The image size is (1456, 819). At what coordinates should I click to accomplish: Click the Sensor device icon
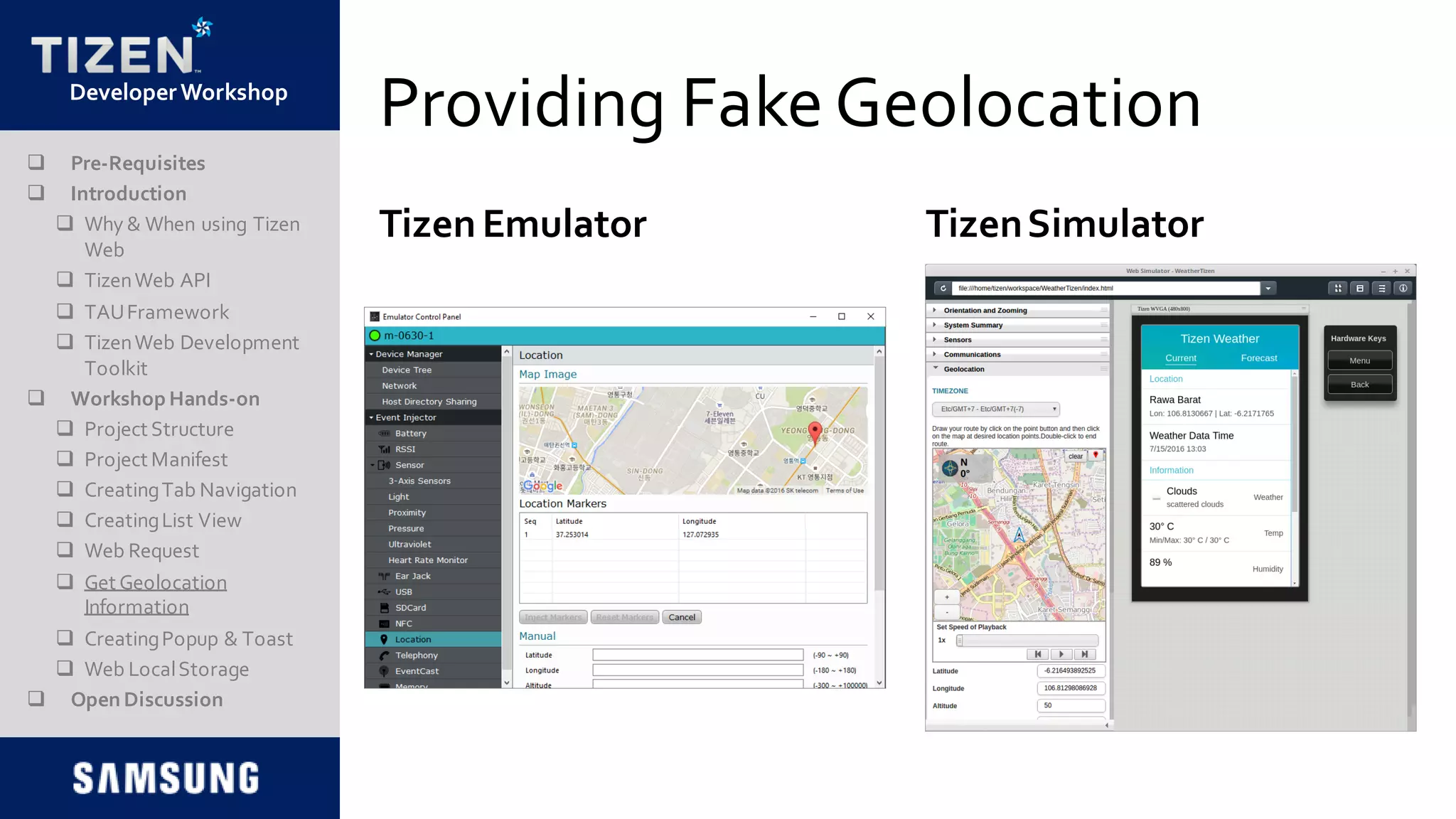[x=385, y=465]
